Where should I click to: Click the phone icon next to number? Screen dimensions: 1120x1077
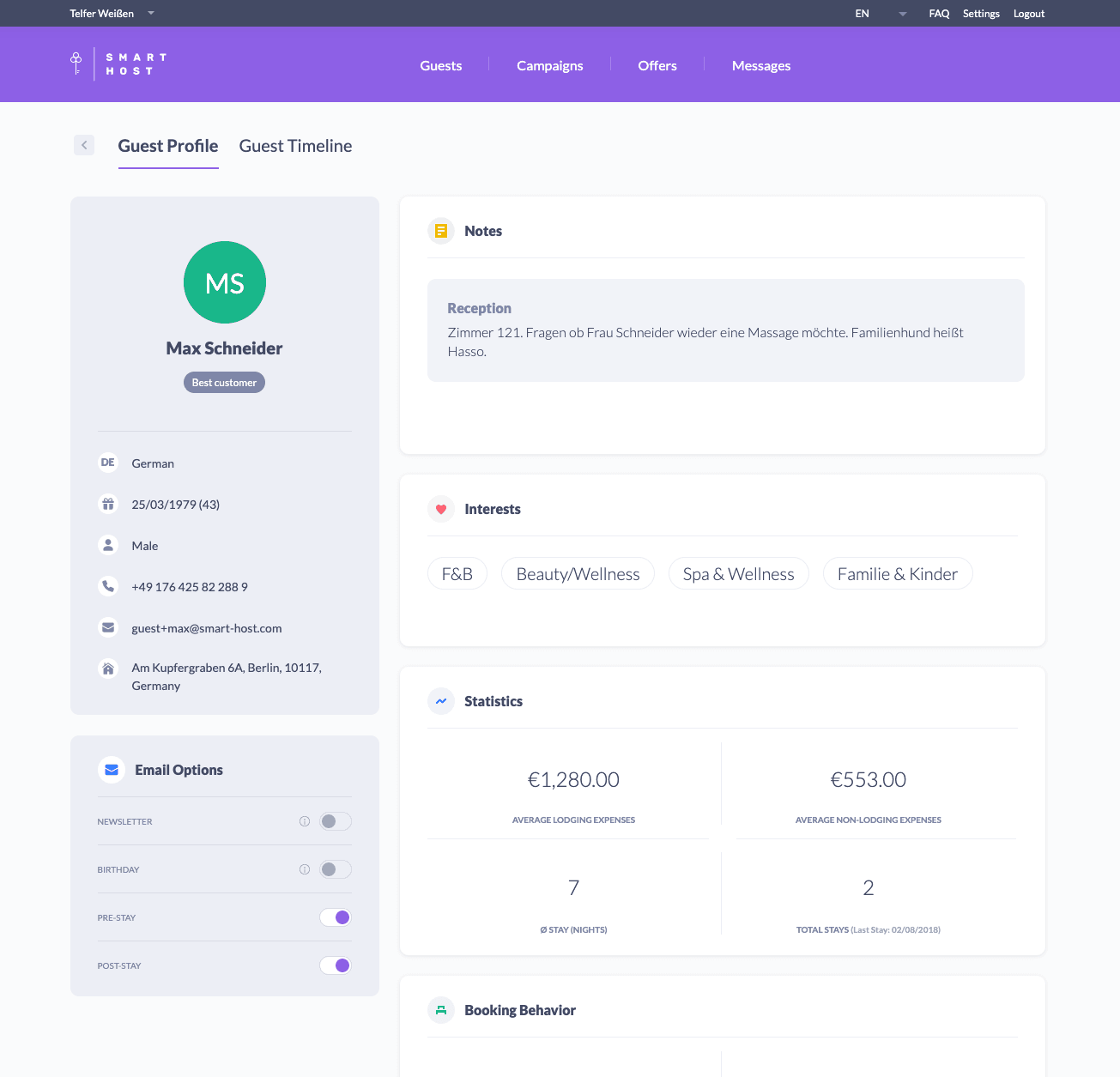point(108,586)
